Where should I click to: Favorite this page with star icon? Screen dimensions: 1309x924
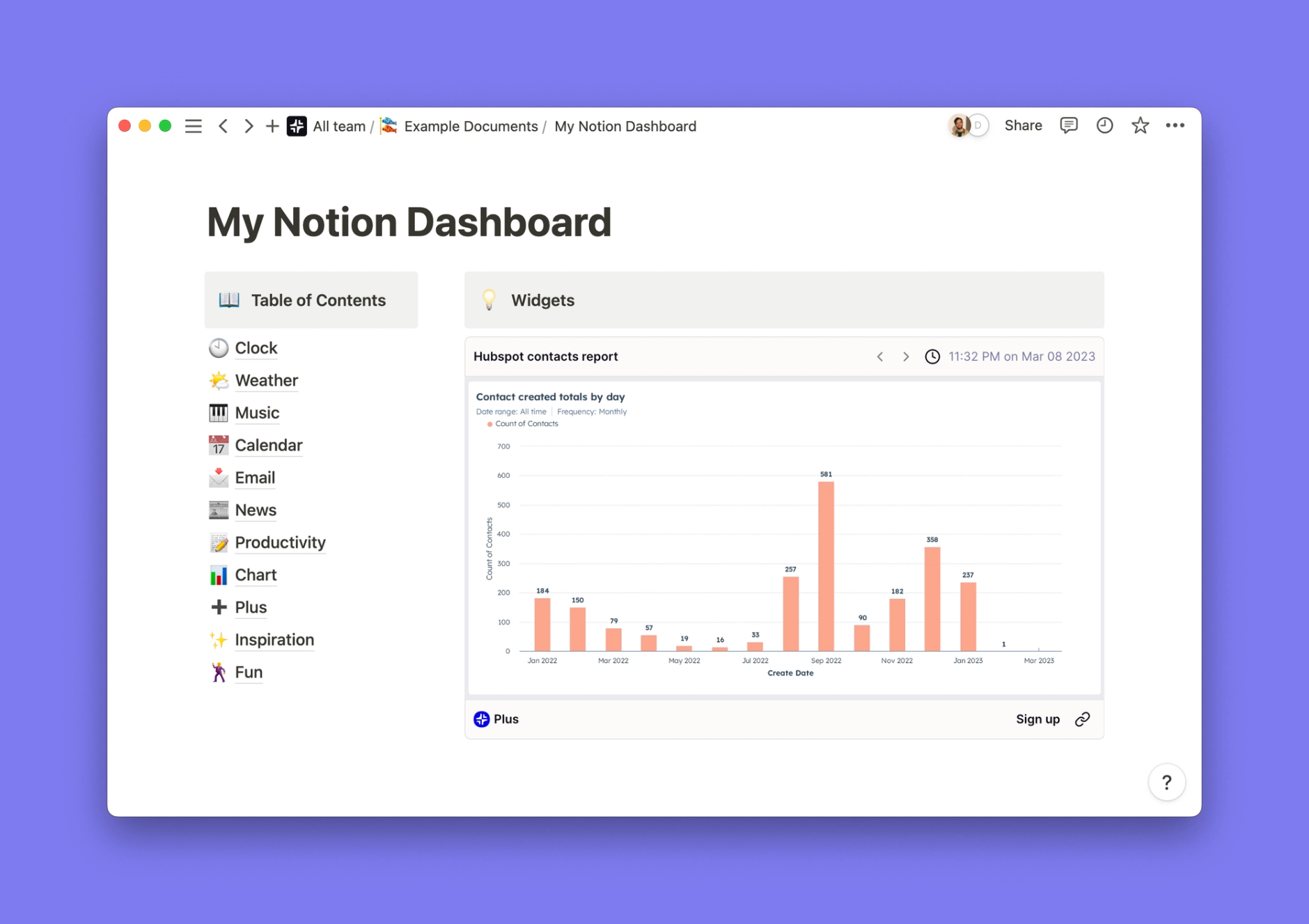(1140, 125)
